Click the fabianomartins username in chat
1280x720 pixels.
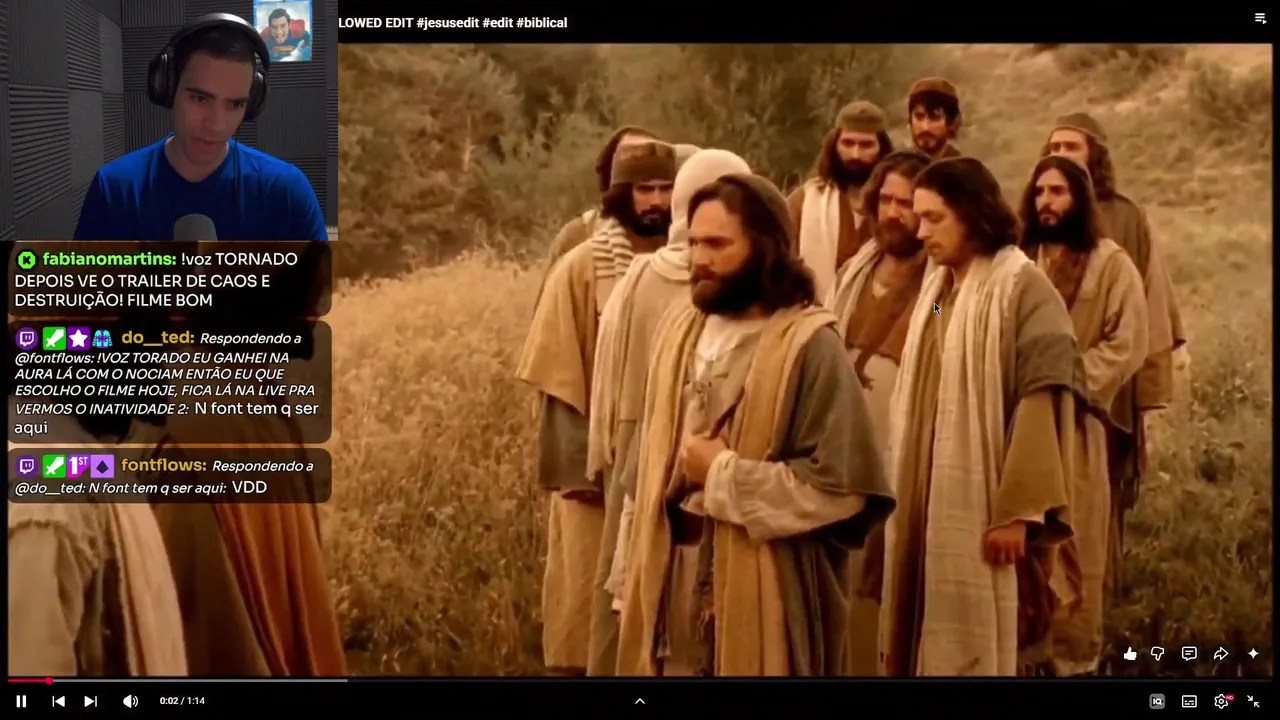109,259
